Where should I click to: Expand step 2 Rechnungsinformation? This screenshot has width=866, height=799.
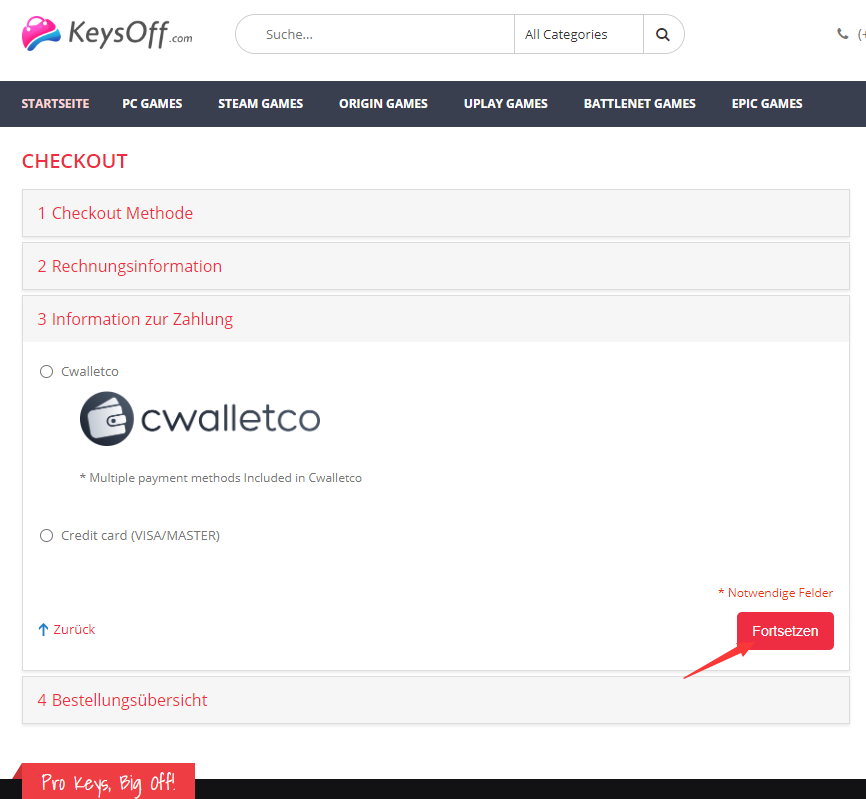436,266
